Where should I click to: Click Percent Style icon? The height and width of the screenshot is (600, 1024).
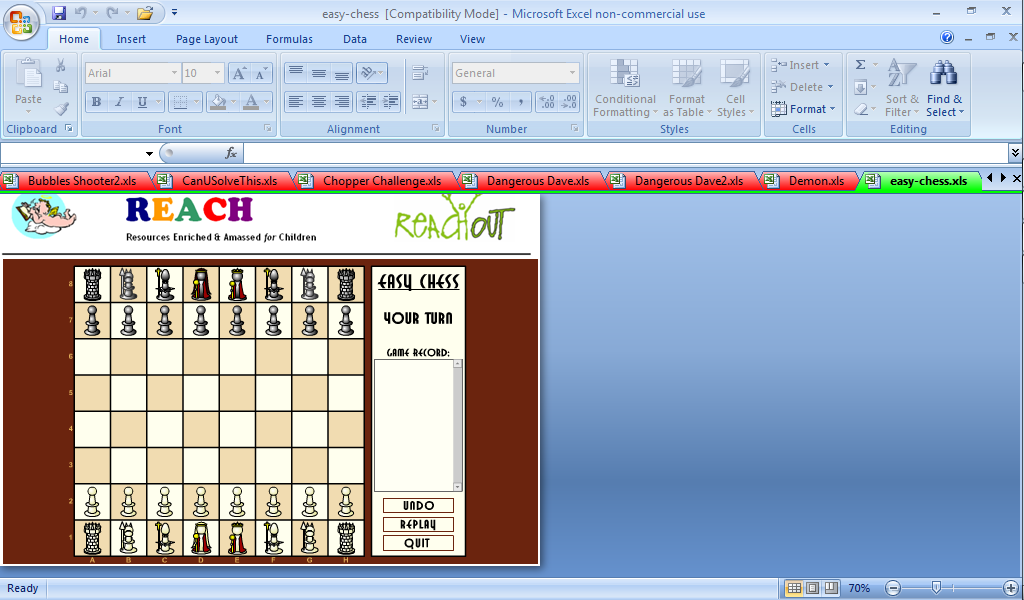pyautogui.click(x=498, y=102)
